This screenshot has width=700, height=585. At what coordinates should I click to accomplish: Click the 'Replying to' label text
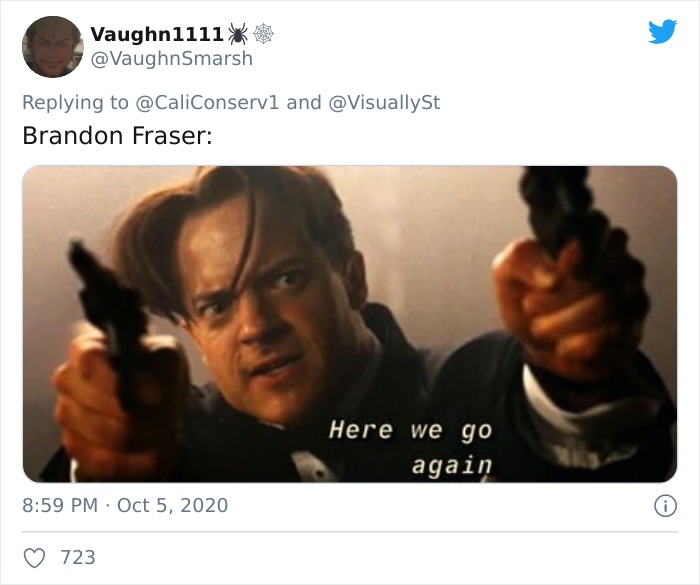(x=75, y=102)
